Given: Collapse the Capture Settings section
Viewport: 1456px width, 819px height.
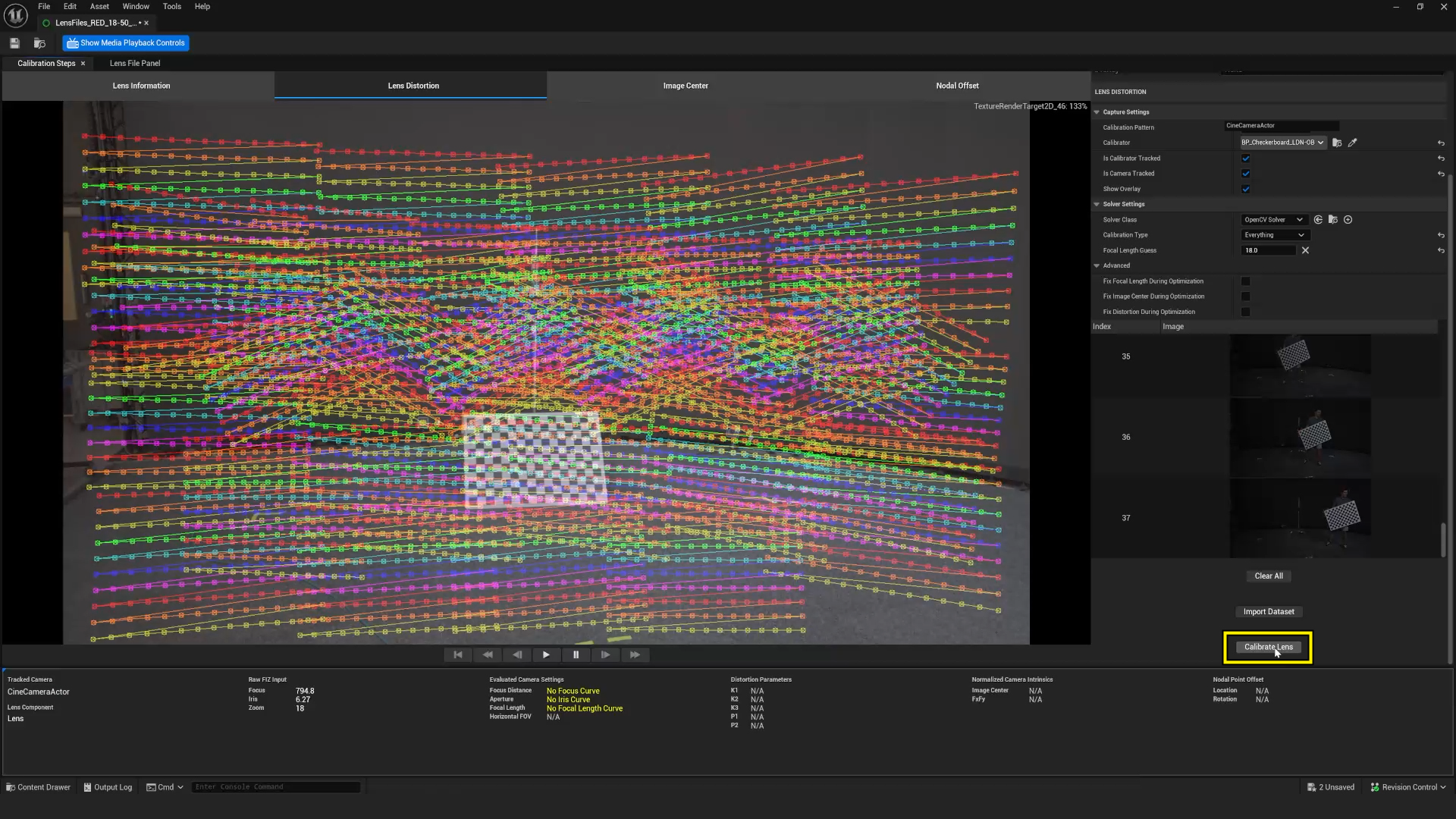Looking at the screenshot, I should pyautogui.click(x=1097, y=112).
